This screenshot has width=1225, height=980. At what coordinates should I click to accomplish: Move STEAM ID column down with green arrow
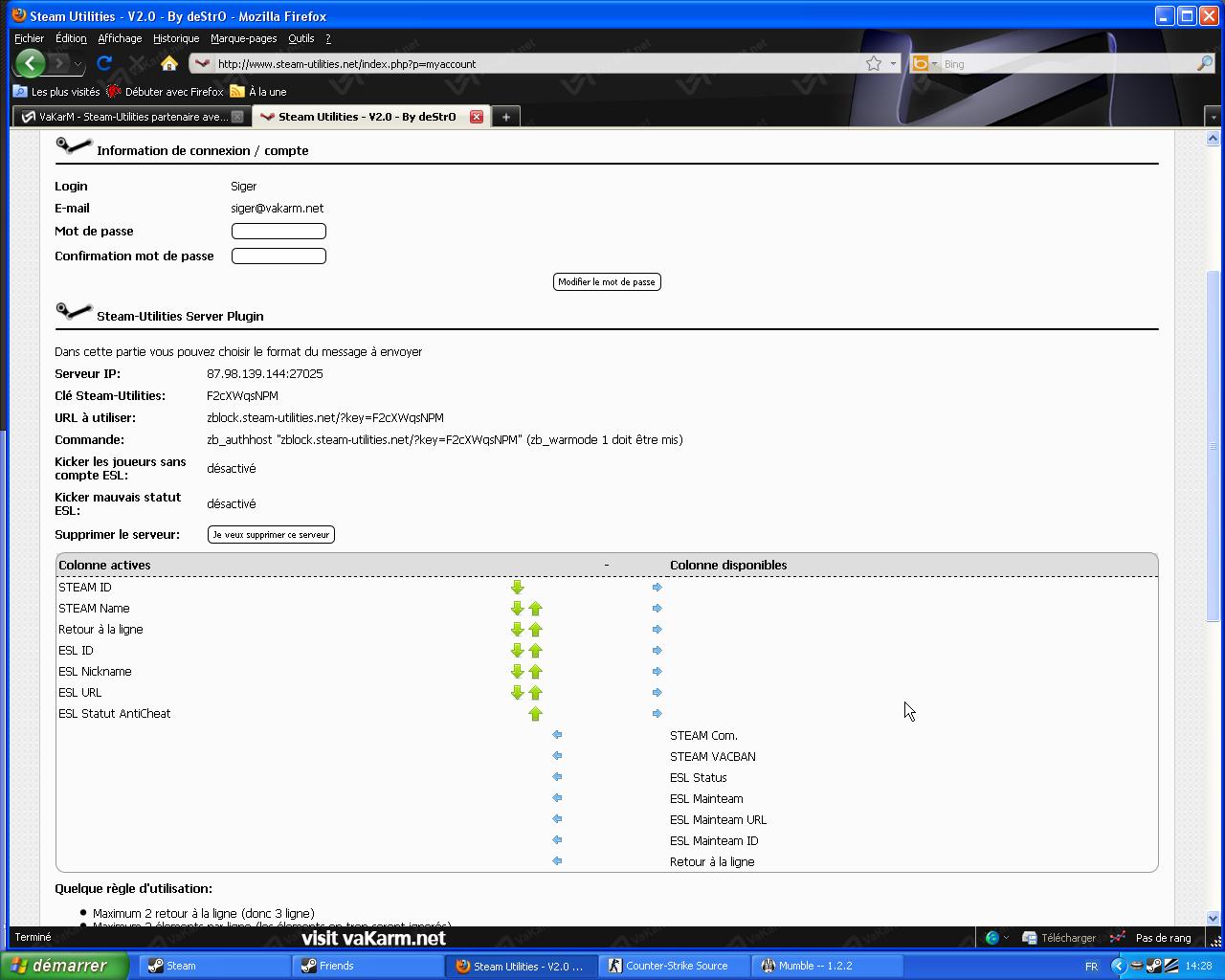517,588
